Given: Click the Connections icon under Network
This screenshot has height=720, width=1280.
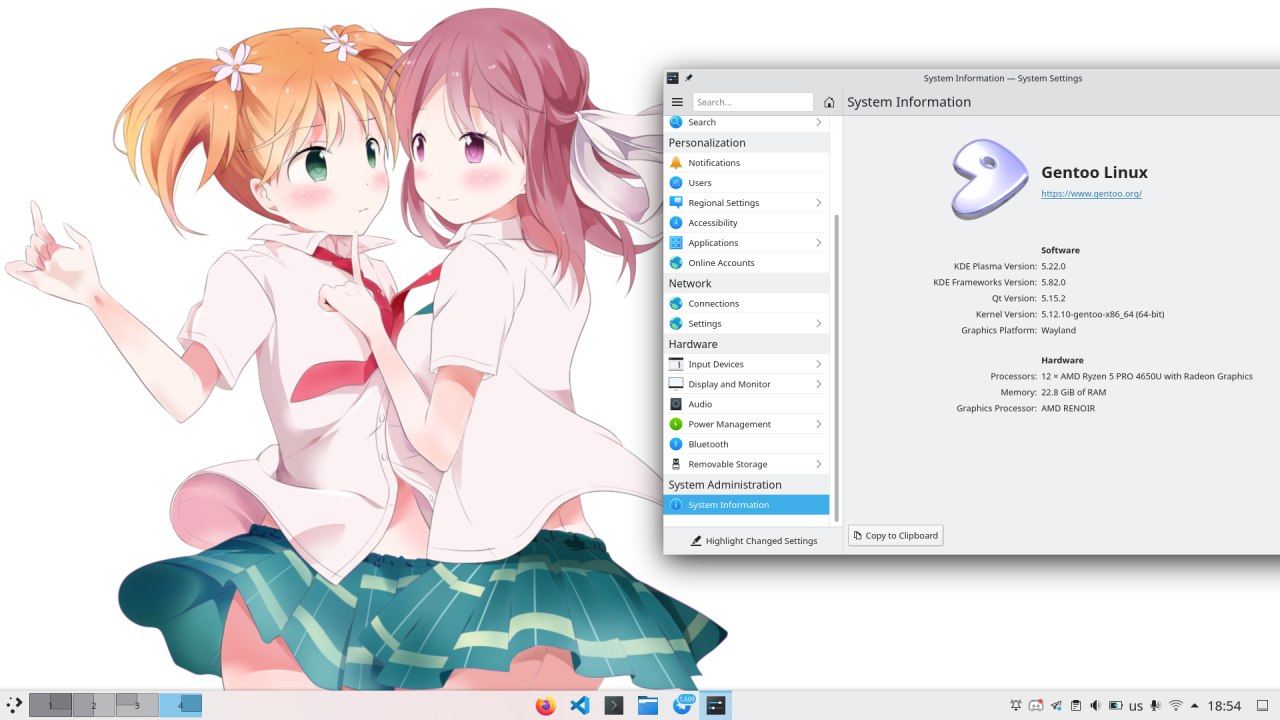Looking at the screenshot, I should point(676,304).
